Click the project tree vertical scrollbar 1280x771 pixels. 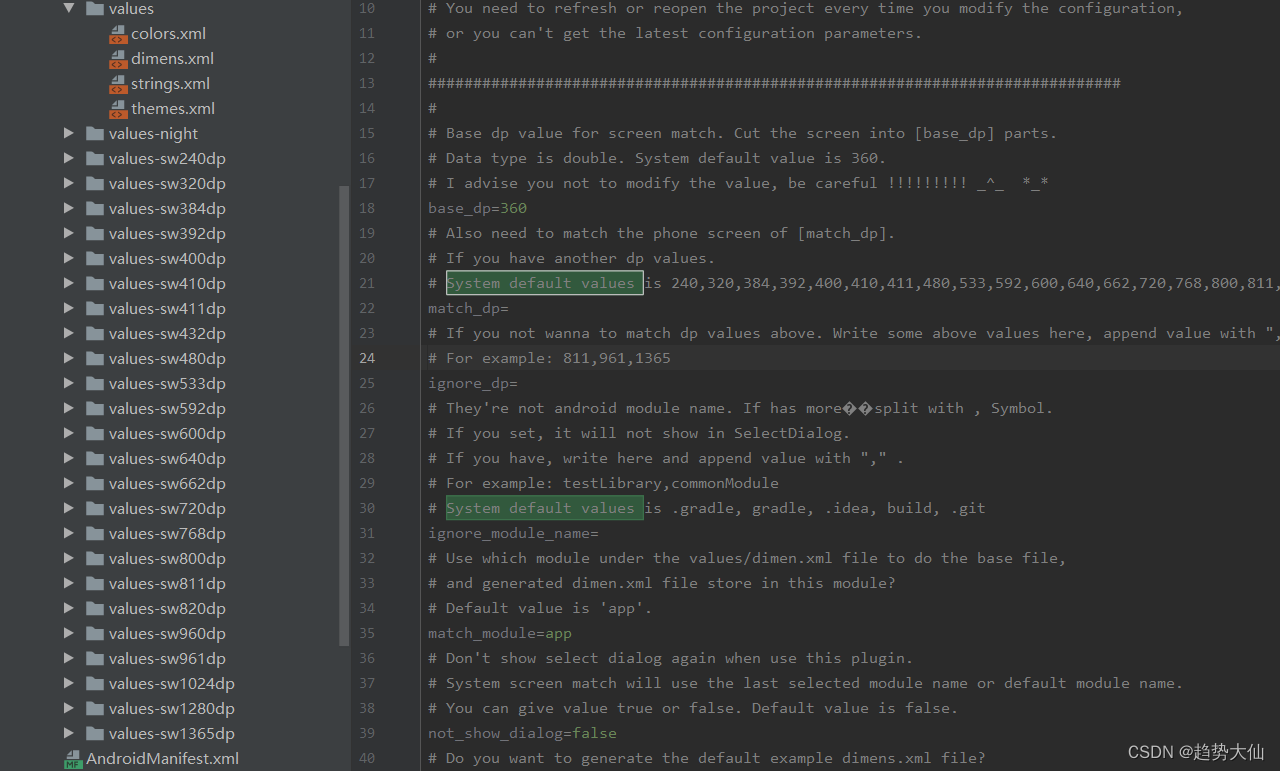coord(345,415)
